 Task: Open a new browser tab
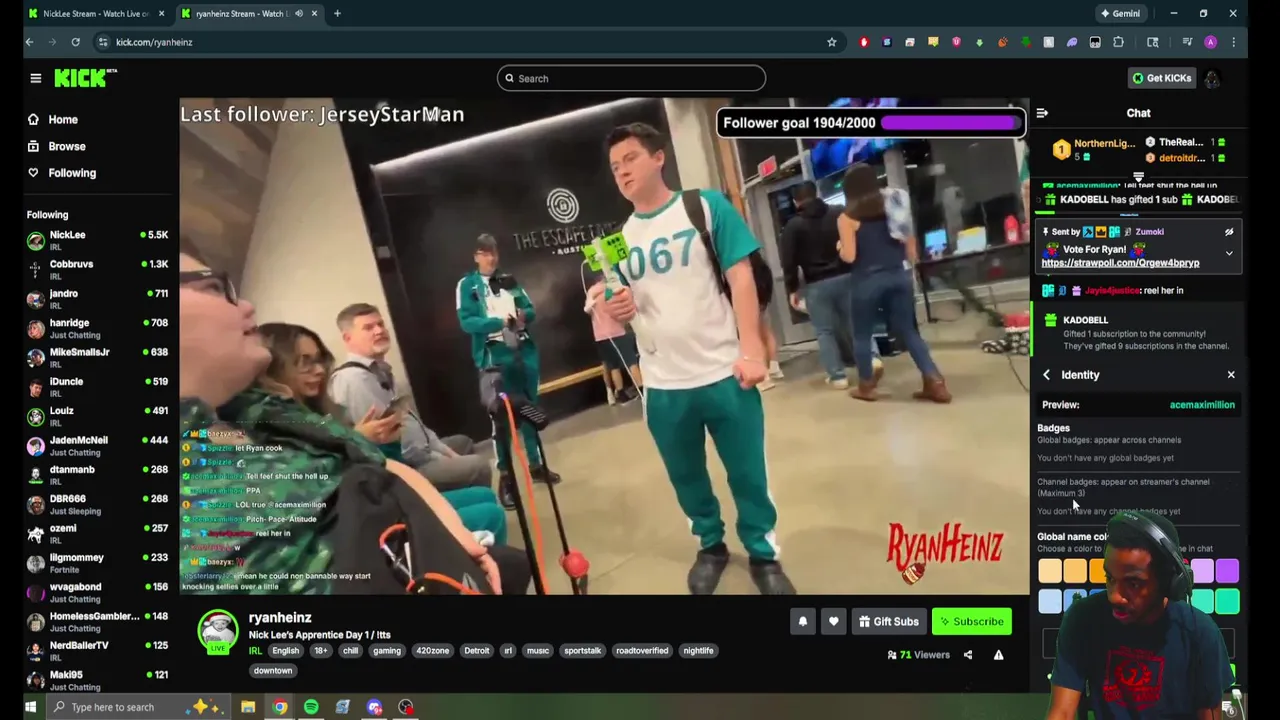click(337, 14)
